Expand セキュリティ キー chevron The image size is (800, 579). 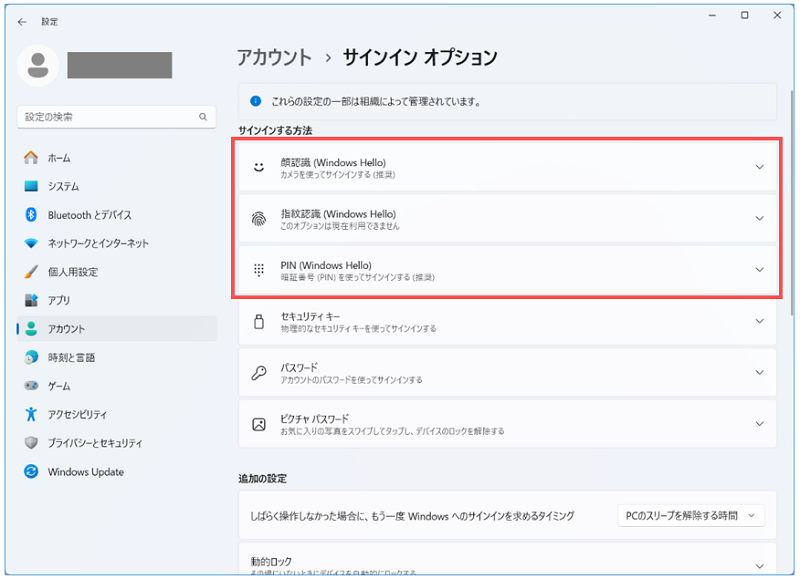pyautogui.click(x=760, y=321)
